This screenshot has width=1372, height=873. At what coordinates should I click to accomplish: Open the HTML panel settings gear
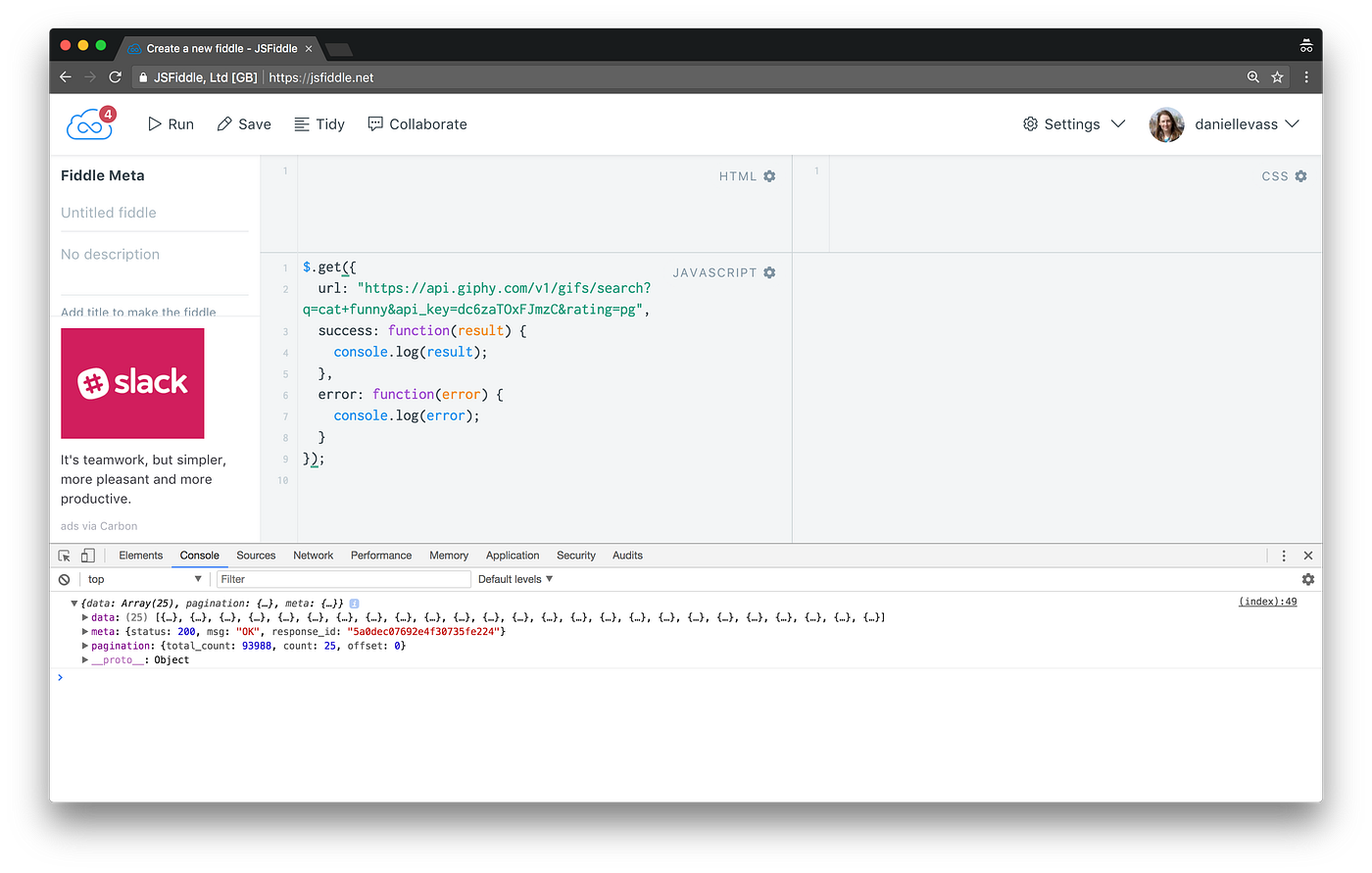[x=769, y=176]
